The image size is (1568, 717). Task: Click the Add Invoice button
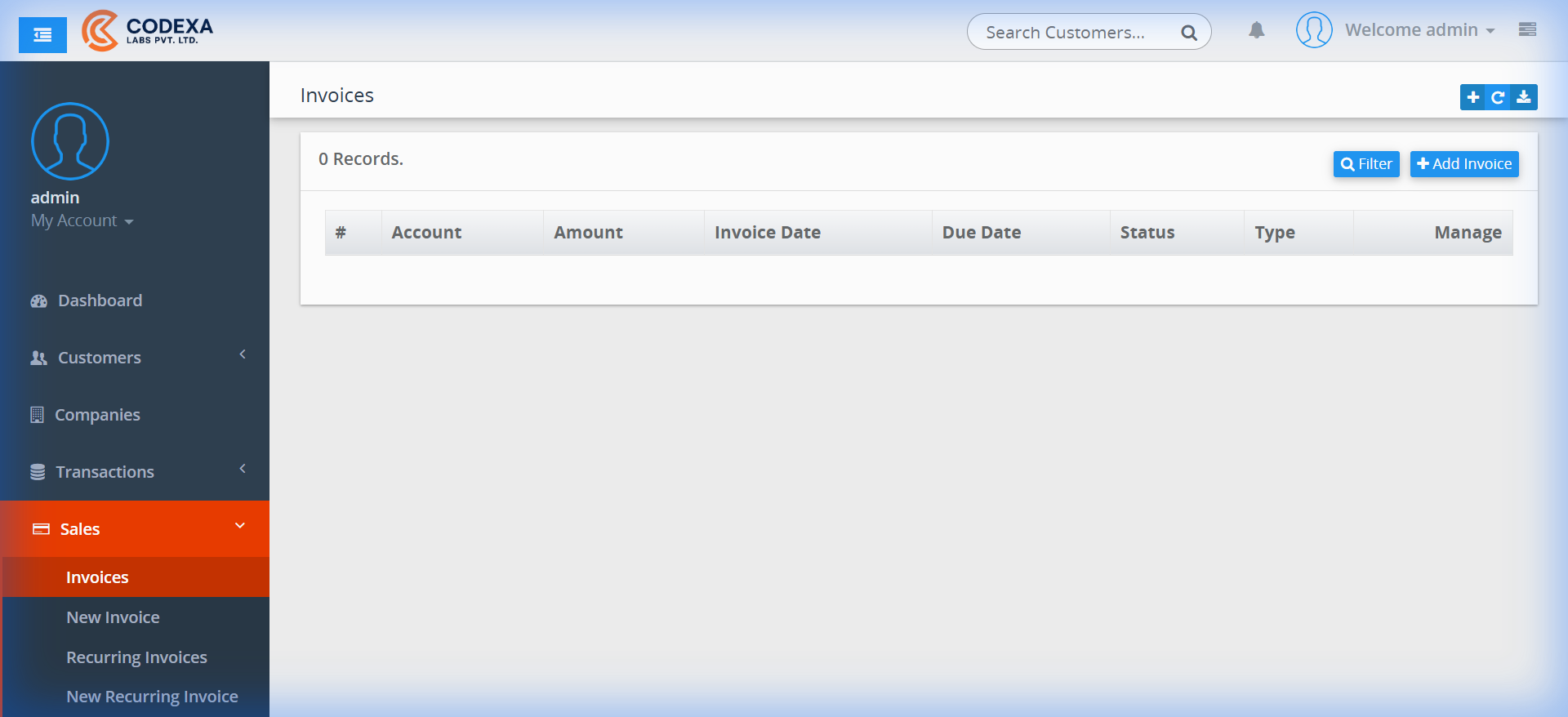[1464, 164]
